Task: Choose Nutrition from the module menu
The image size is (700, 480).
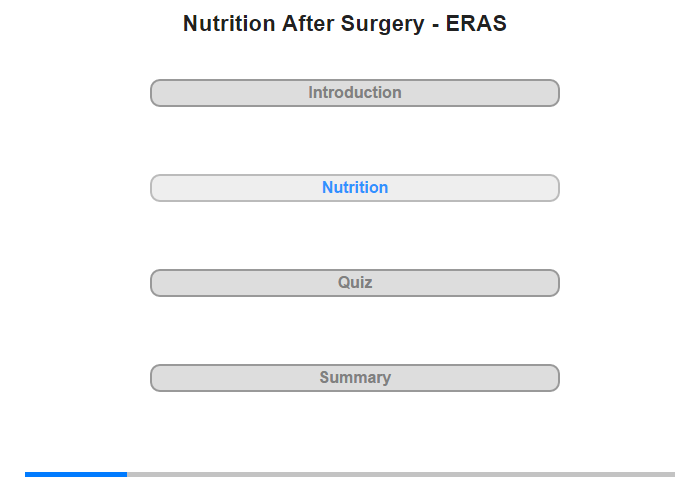Action: pos(355,188)
